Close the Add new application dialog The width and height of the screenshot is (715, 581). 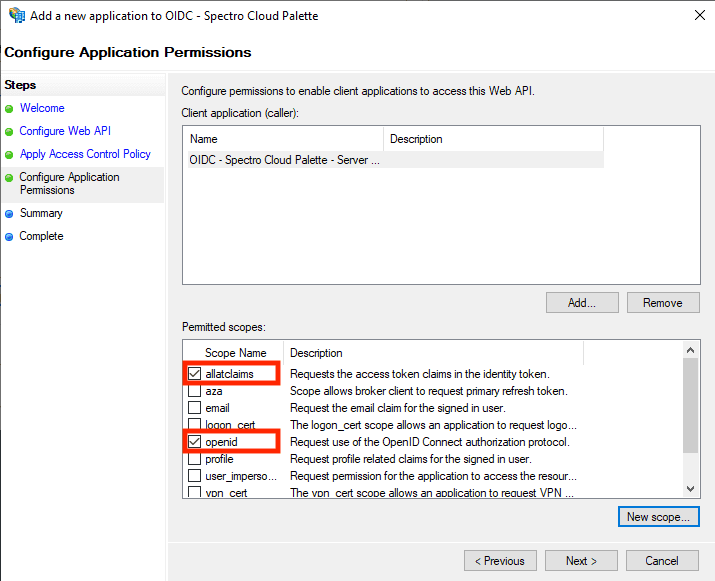coord(699,15)
